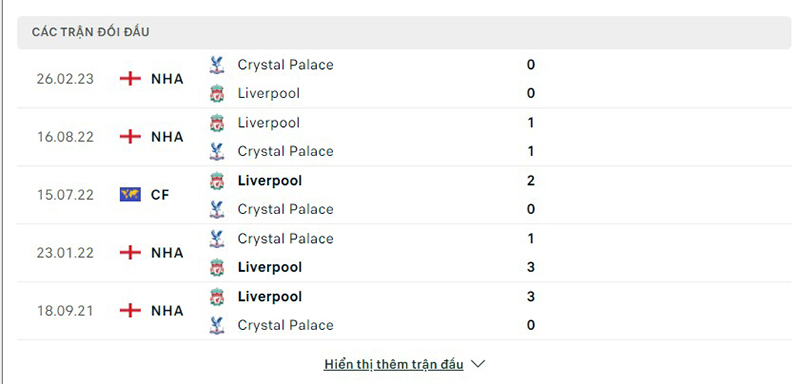Screen dimensions: 800x384
Task: Click CF competition label
Action: pyautogui.click(x=160, y=195)
